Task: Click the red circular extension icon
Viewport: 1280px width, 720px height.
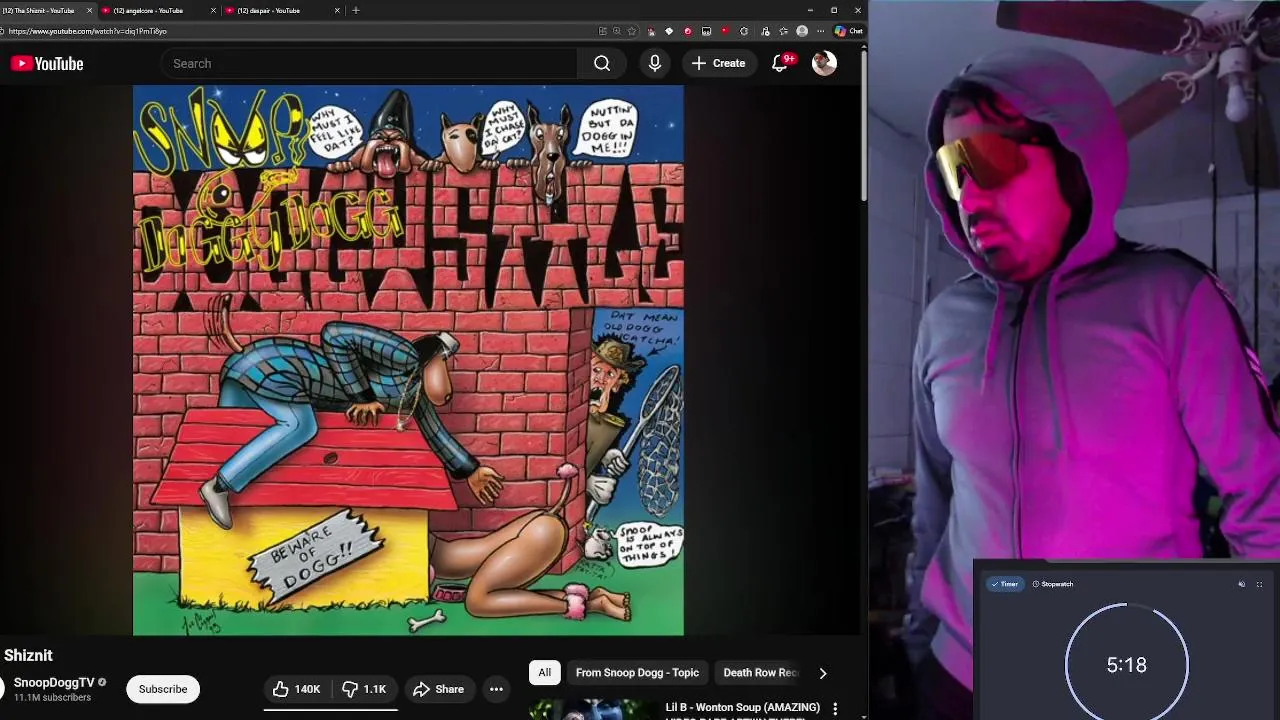Action: pos(688,31)
